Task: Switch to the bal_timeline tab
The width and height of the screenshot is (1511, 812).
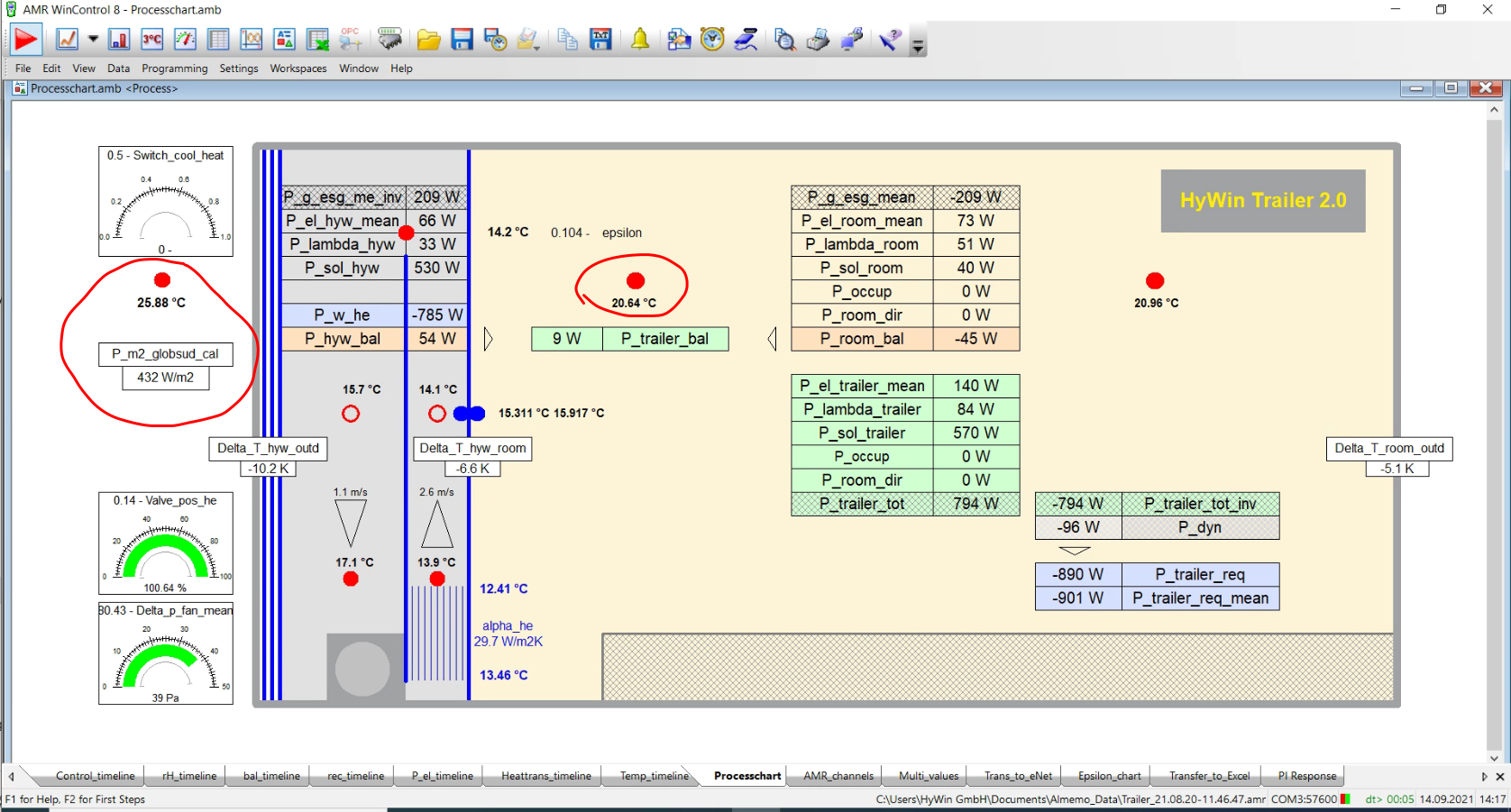Action: 271,776
